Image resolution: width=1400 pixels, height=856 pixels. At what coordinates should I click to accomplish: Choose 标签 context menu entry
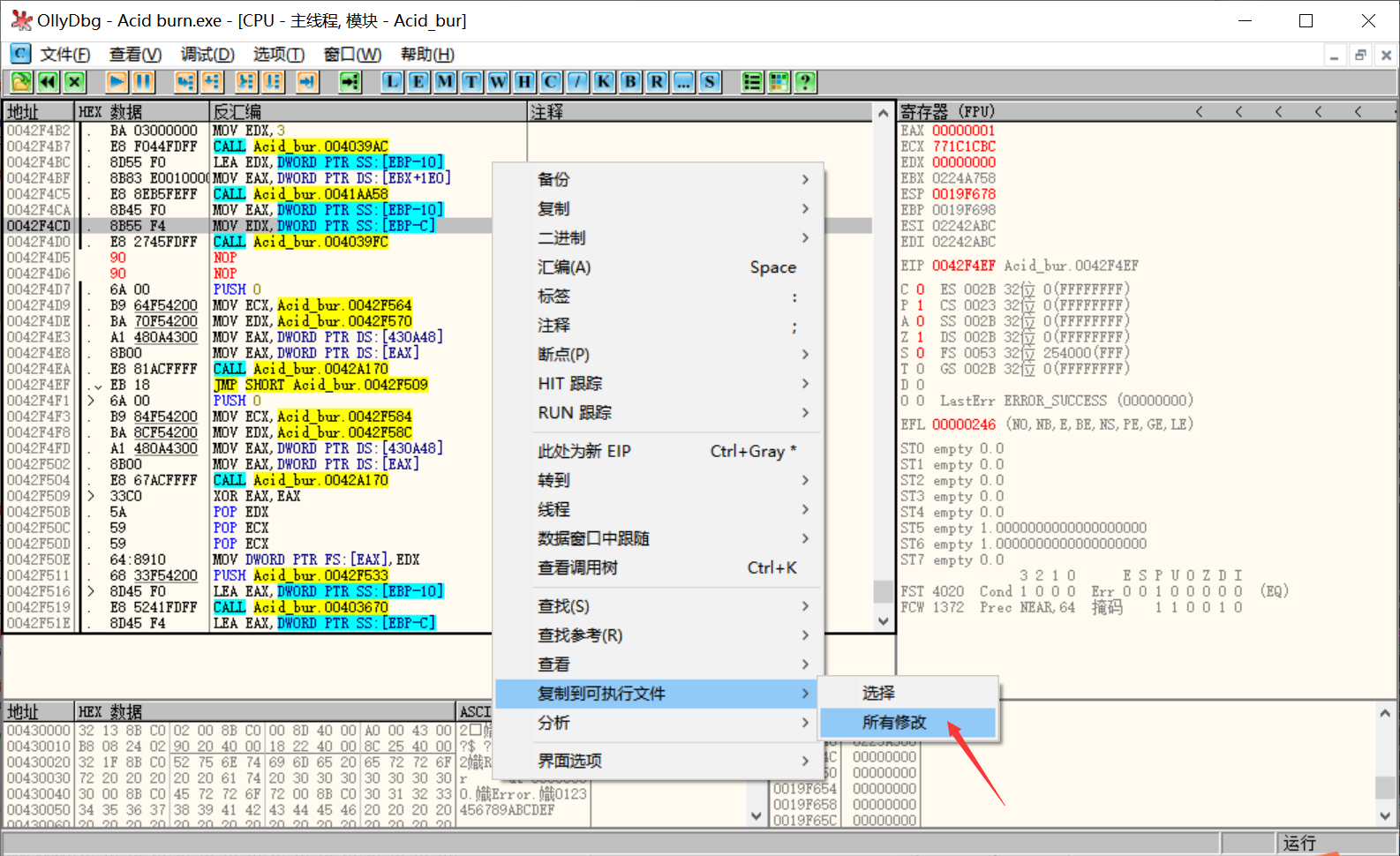(659, 296)
